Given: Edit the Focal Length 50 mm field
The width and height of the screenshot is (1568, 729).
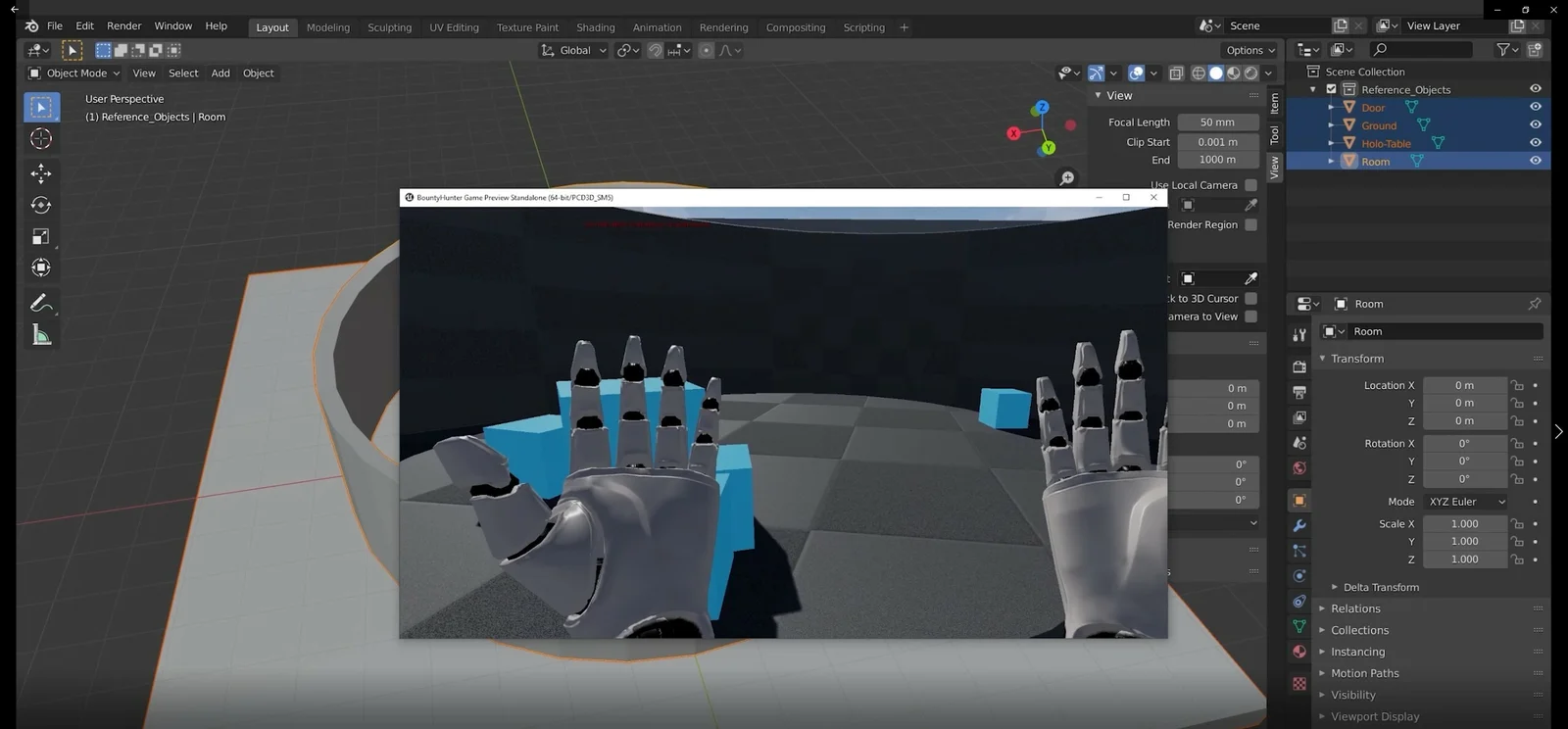Looking at the screenshot, I should [x=1218, y=122].
